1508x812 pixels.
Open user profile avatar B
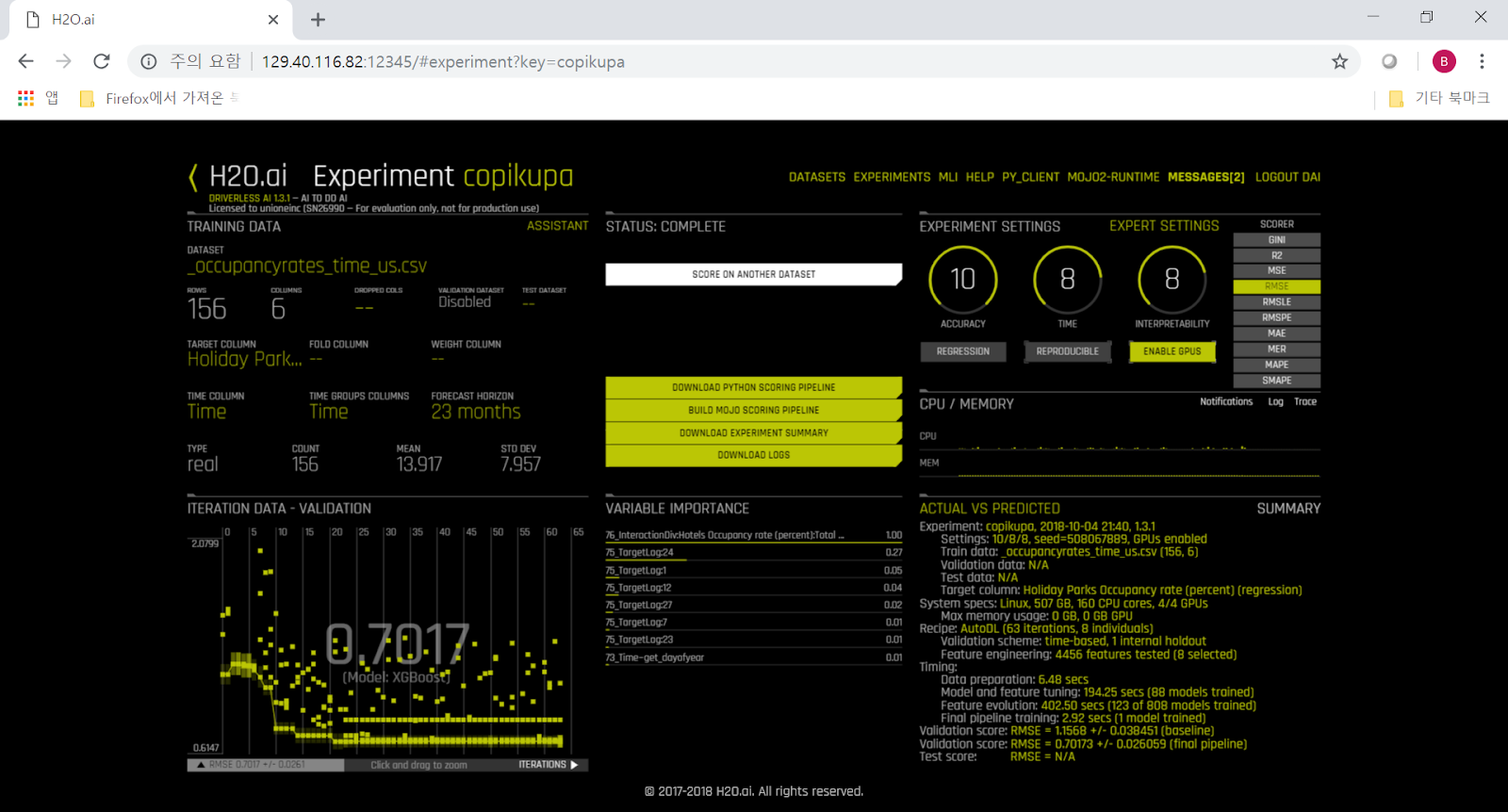tap(1444, 61)
